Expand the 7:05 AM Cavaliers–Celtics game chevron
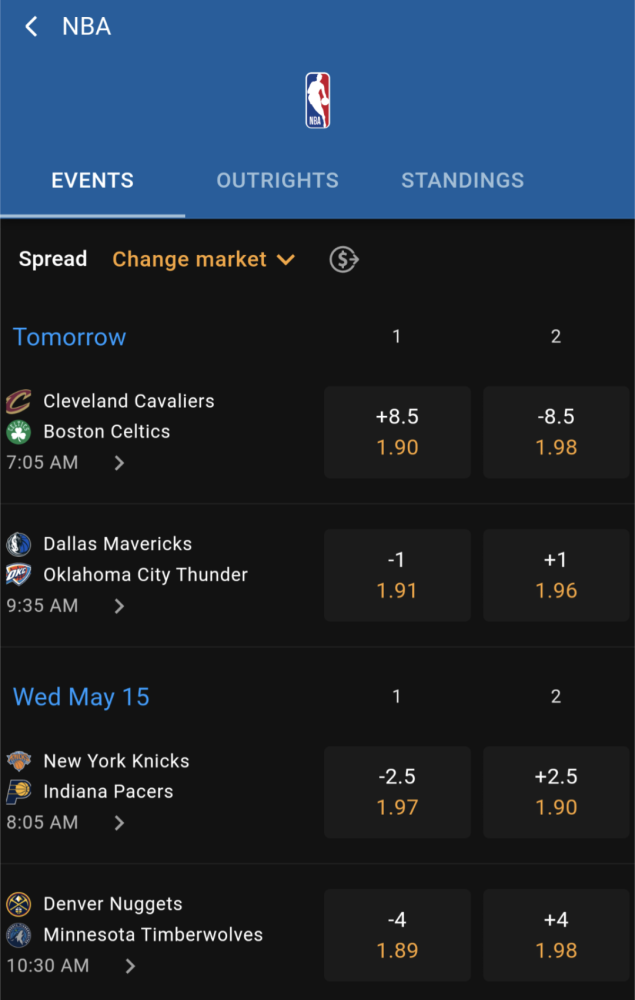This screenshot has height=1000, width=635. point(119,463)
